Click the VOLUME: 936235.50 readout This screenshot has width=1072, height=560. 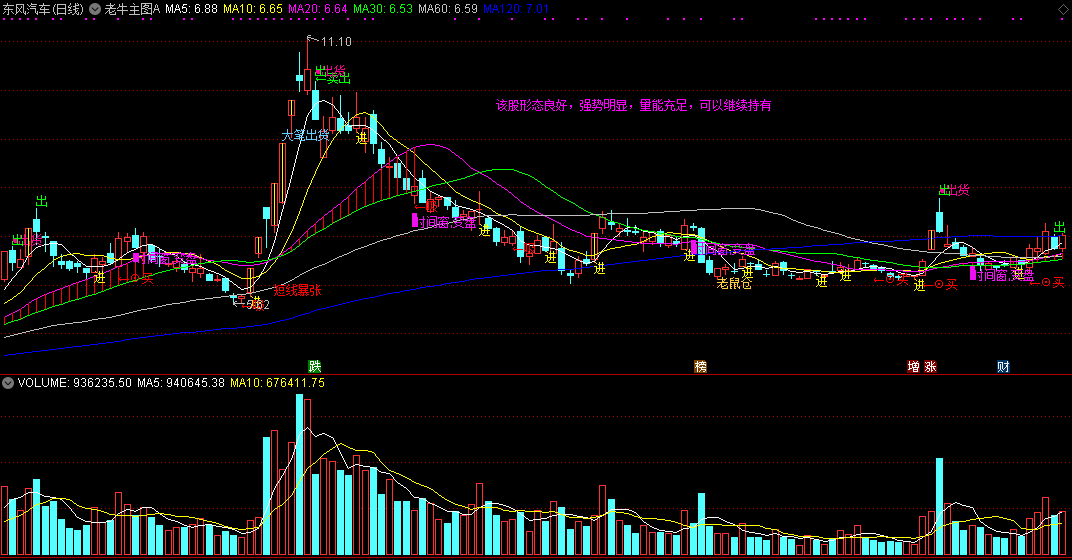click(75, 383)
